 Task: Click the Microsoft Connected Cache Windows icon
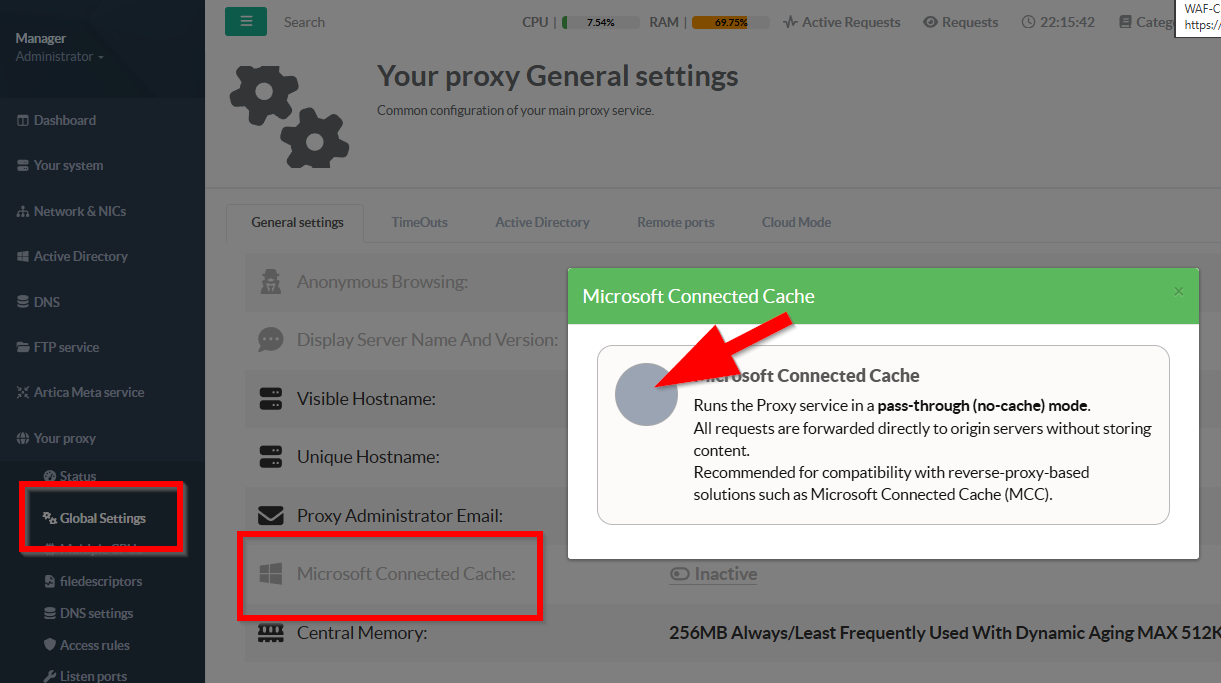point(270,574)
